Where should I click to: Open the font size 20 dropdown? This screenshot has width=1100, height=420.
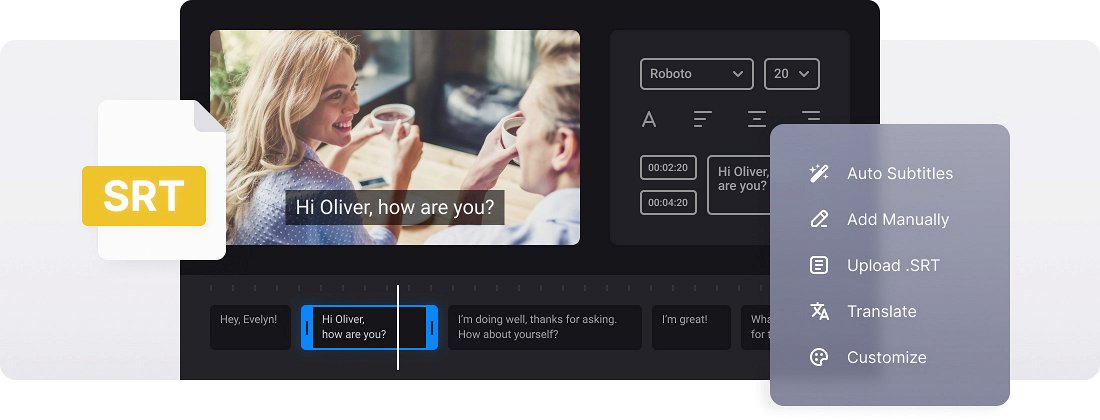(x=791, y=74)
